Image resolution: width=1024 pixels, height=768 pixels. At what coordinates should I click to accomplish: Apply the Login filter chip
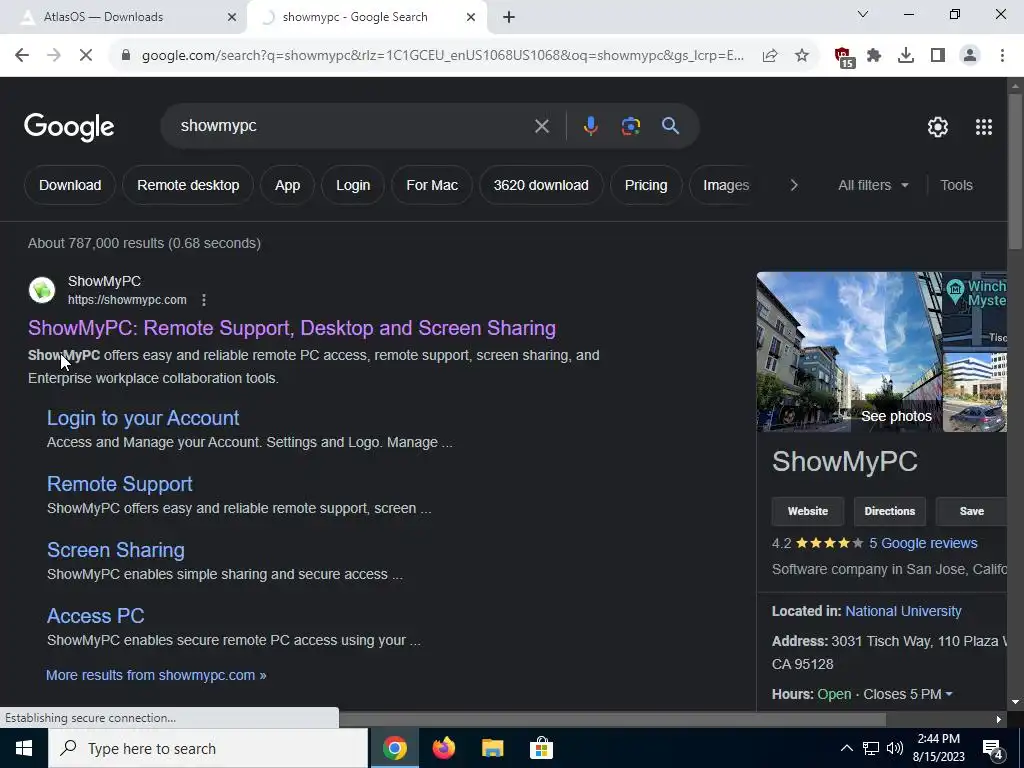(353, 185)
